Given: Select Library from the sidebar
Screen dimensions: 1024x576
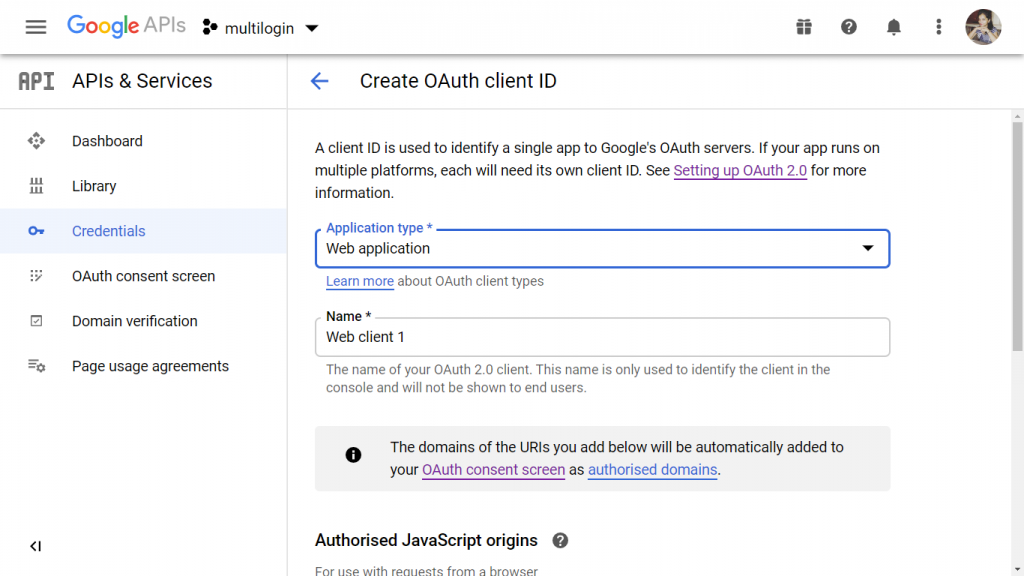Looking at the screenshot, I should [x=94, y=186].
